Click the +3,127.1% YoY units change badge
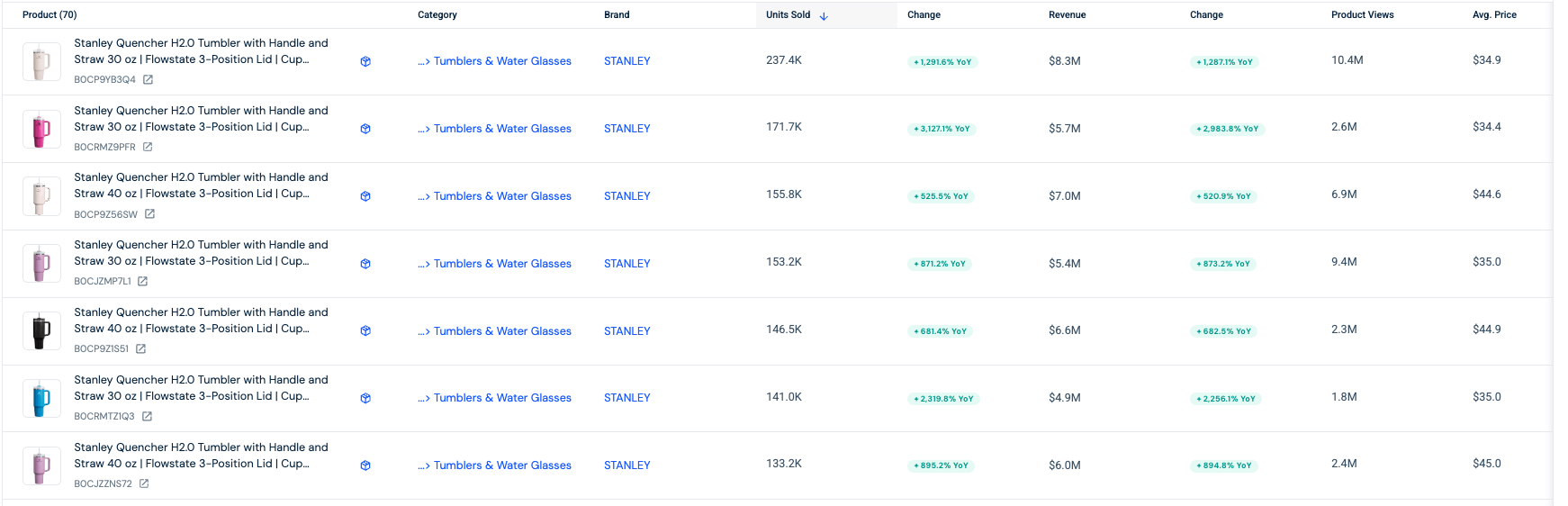The image size is (1568, 506). [x=942, y=129]
